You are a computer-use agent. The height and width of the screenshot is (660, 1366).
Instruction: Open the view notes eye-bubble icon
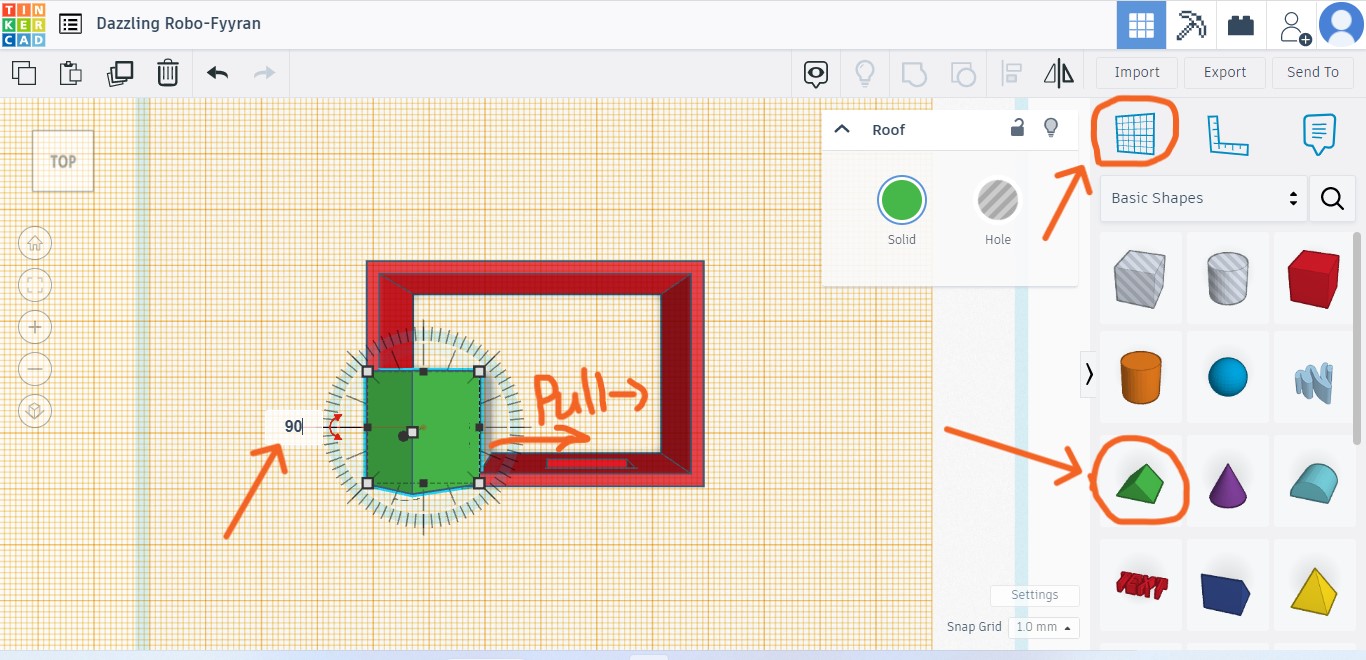point(817,73)
